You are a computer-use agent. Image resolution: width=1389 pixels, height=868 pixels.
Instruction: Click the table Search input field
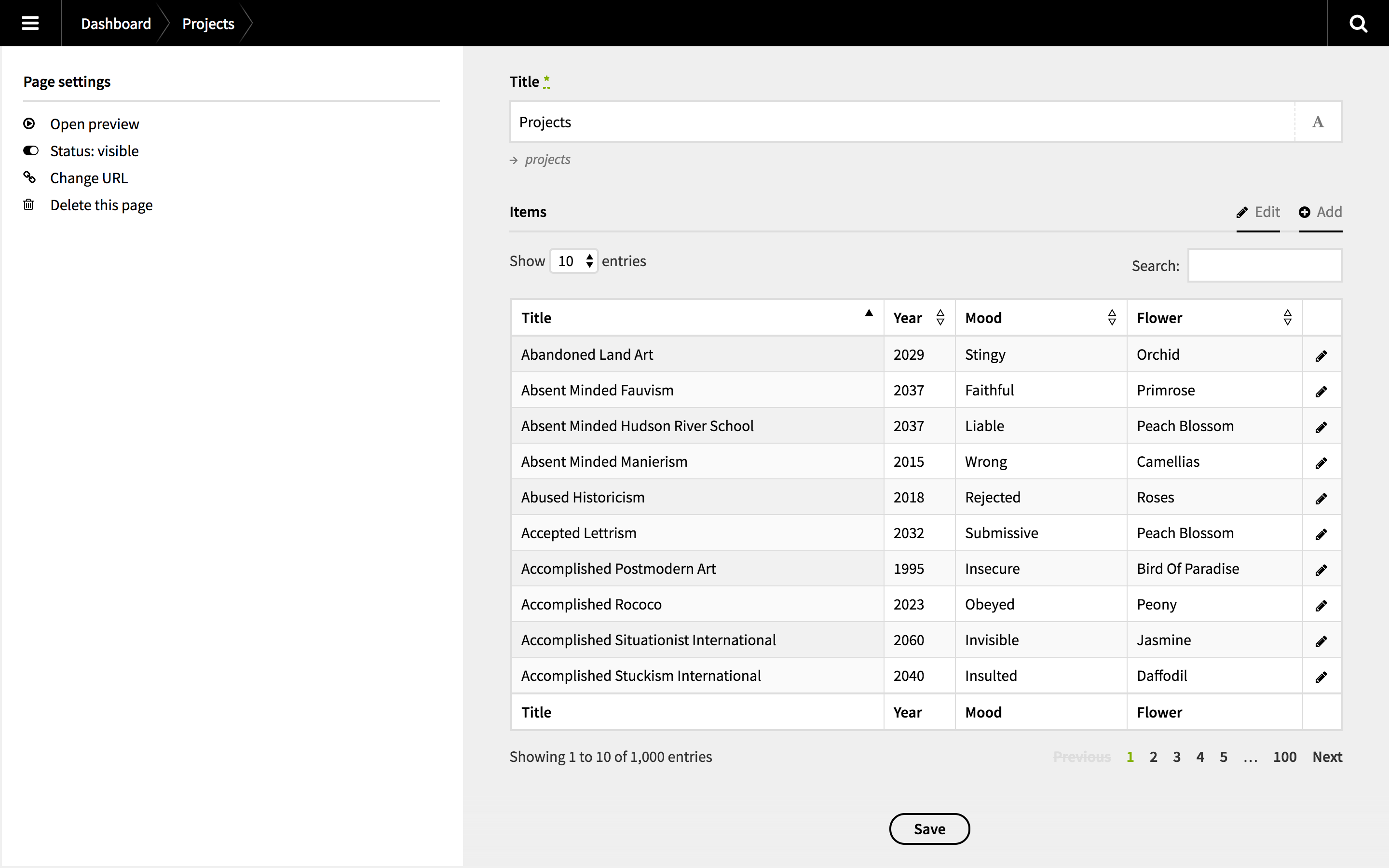click(1265, 265)
